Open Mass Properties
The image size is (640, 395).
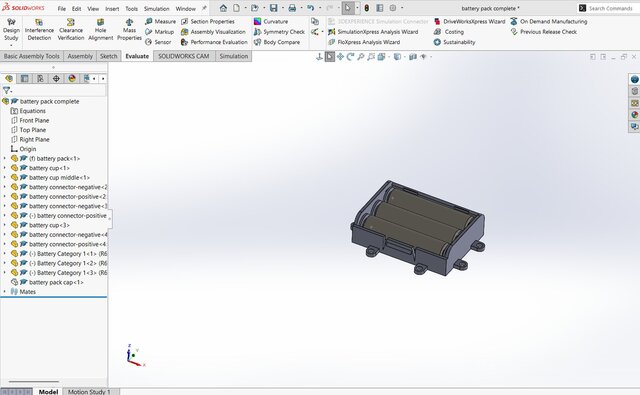(x=129, y=29)
